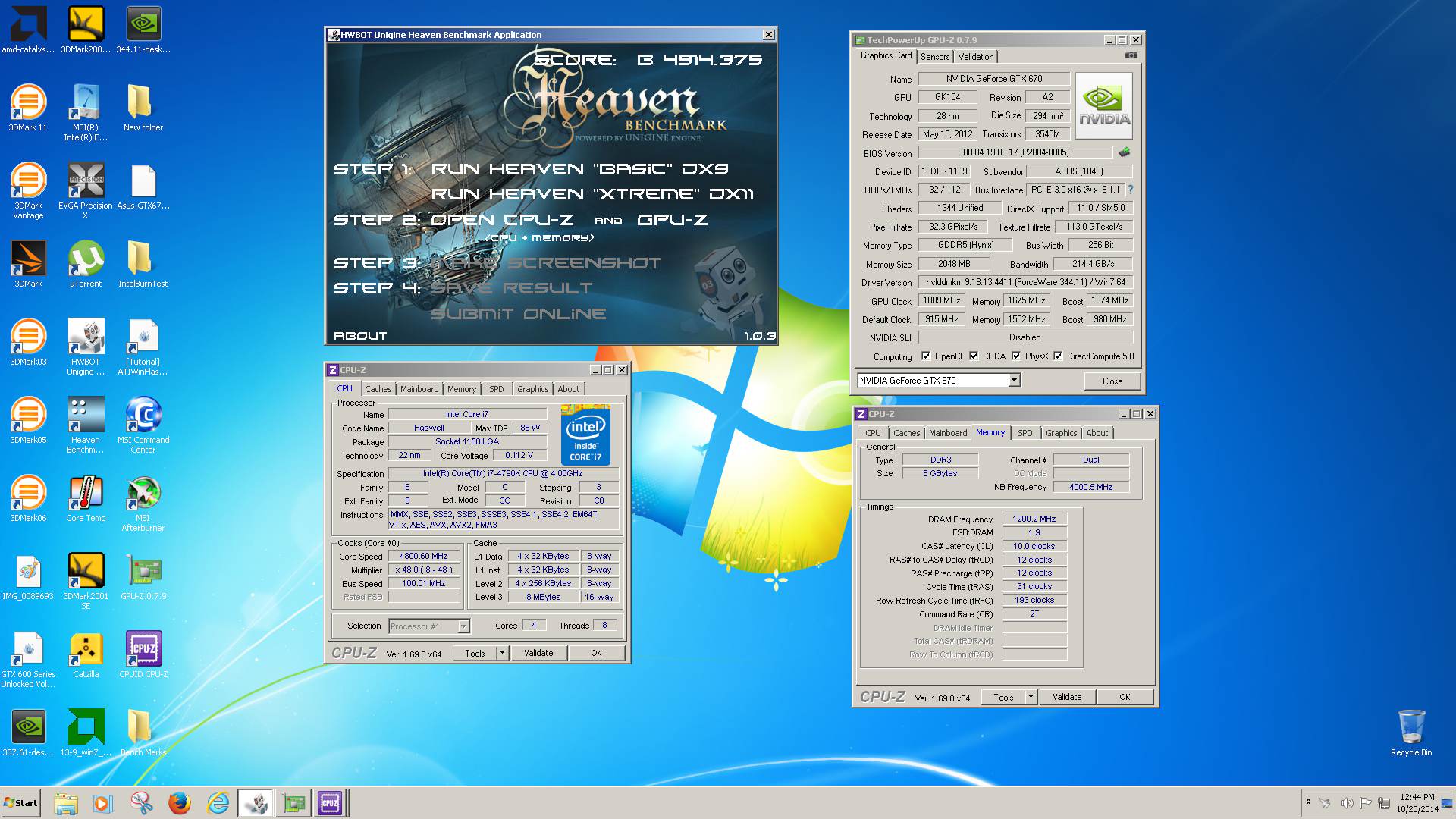Click the PCI-E bus interface help question mark
Screen dimensions: 1456x819
(x=1131, y=190)
